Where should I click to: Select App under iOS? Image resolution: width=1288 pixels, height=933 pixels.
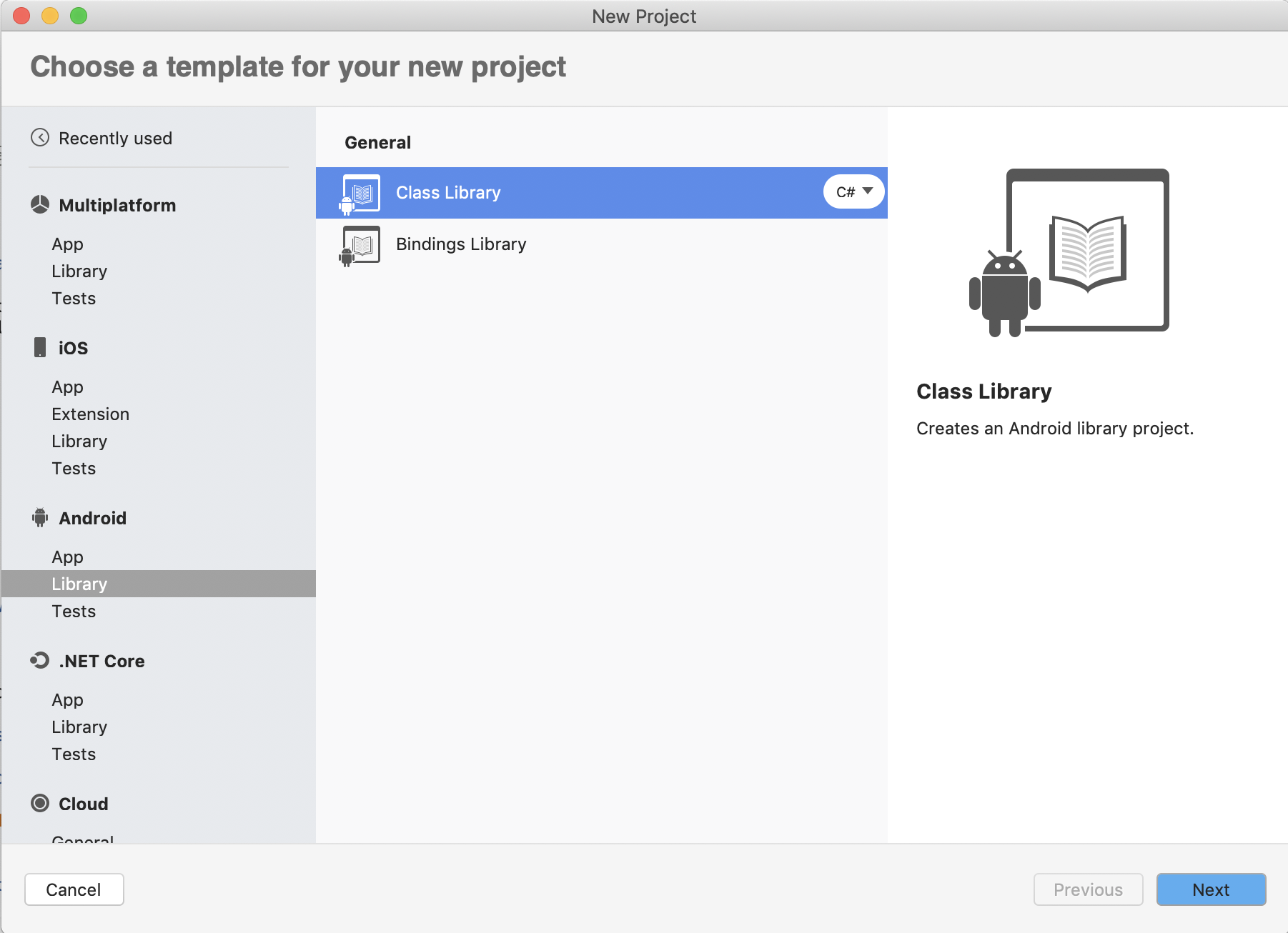[67, 387]
